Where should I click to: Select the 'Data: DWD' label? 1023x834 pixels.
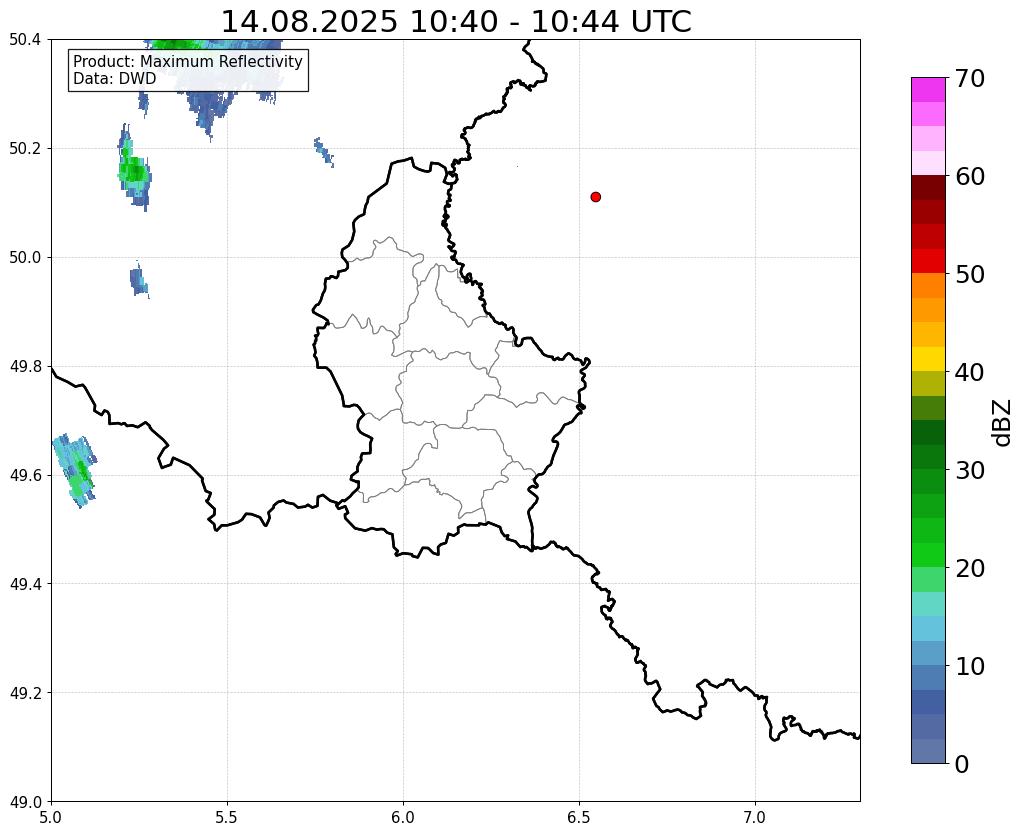[115, 78]
